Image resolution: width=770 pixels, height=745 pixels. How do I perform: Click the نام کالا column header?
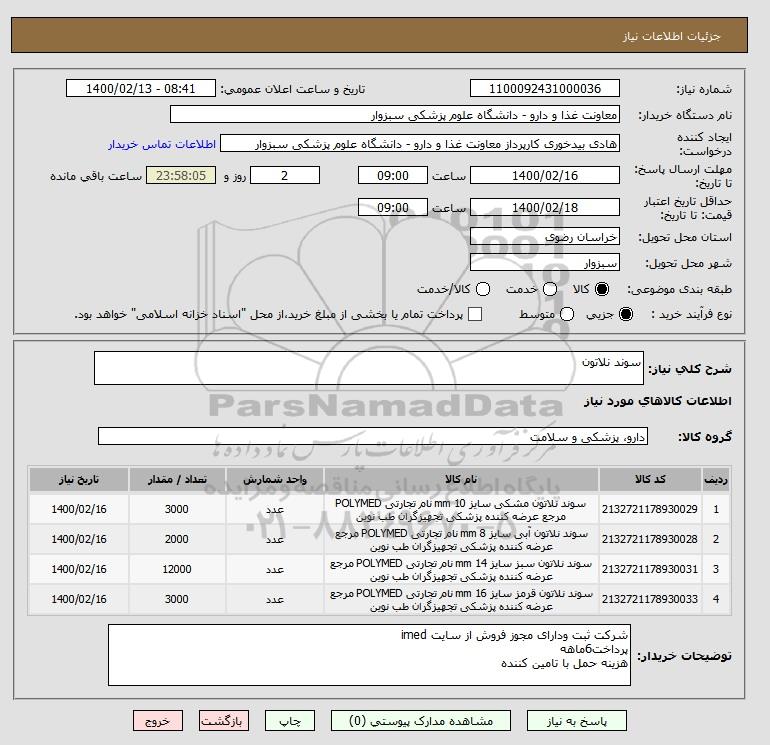461,479
